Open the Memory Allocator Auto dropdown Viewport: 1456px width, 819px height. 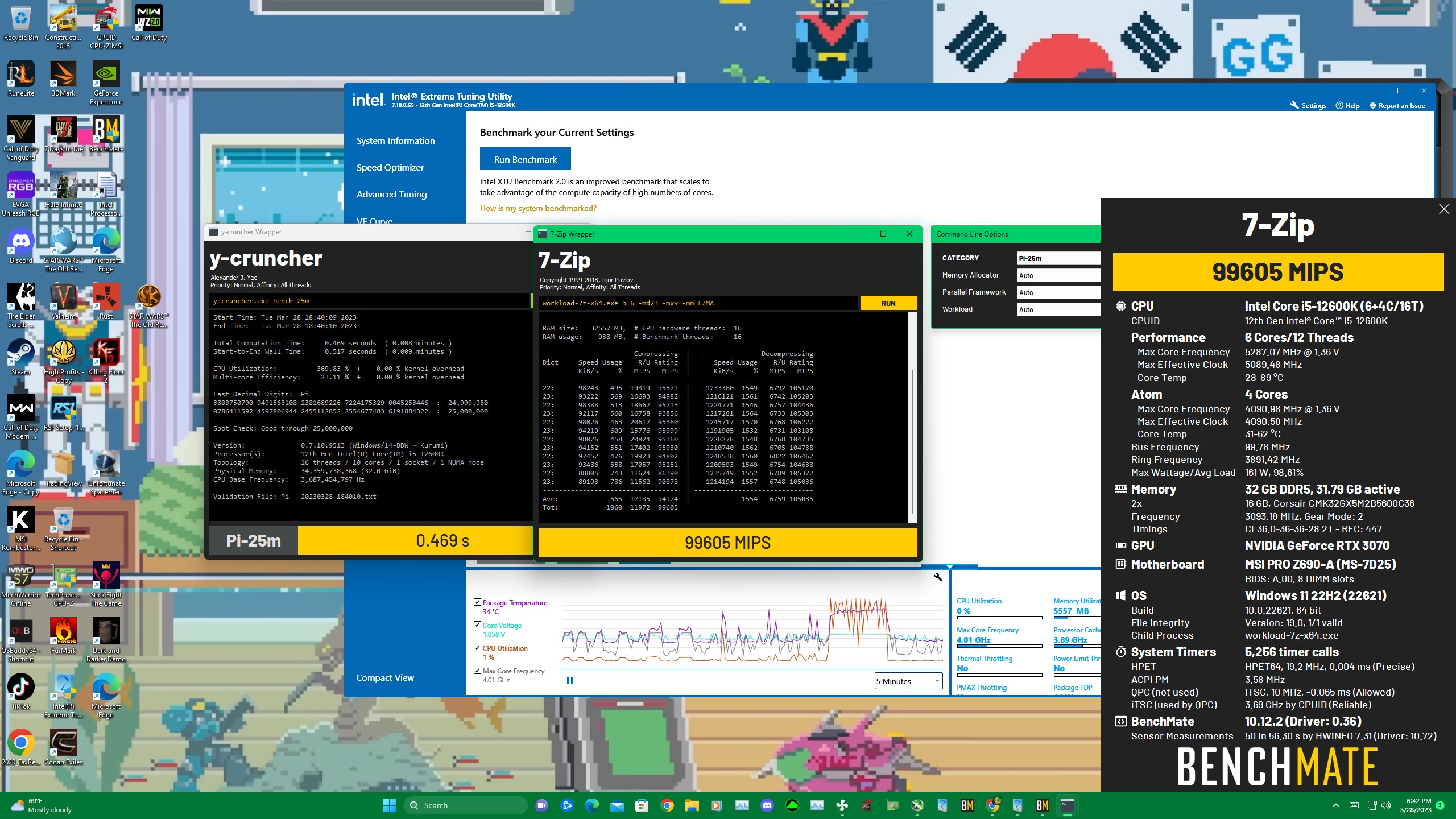[1058, 275]
